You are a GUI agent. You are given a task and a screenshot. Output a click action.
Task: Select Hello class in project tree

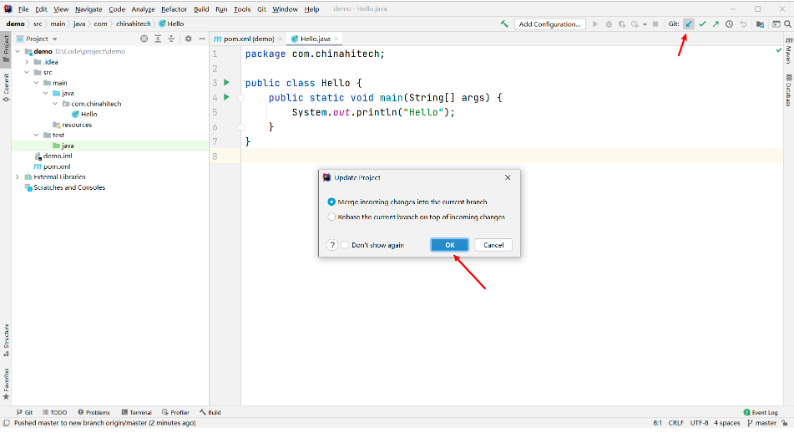[x=89, y=114]
